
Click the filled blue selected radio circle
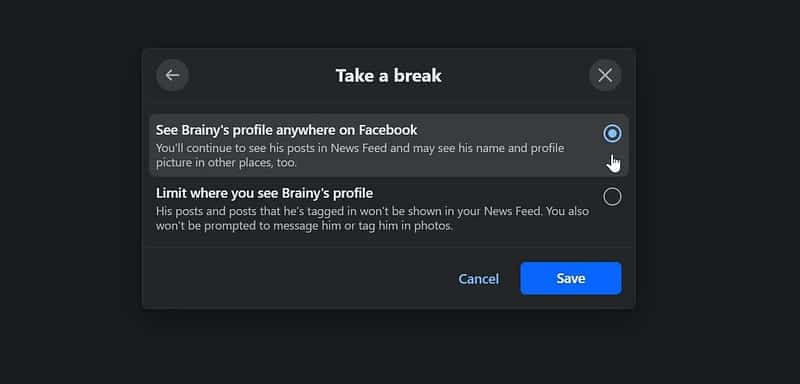612,134
